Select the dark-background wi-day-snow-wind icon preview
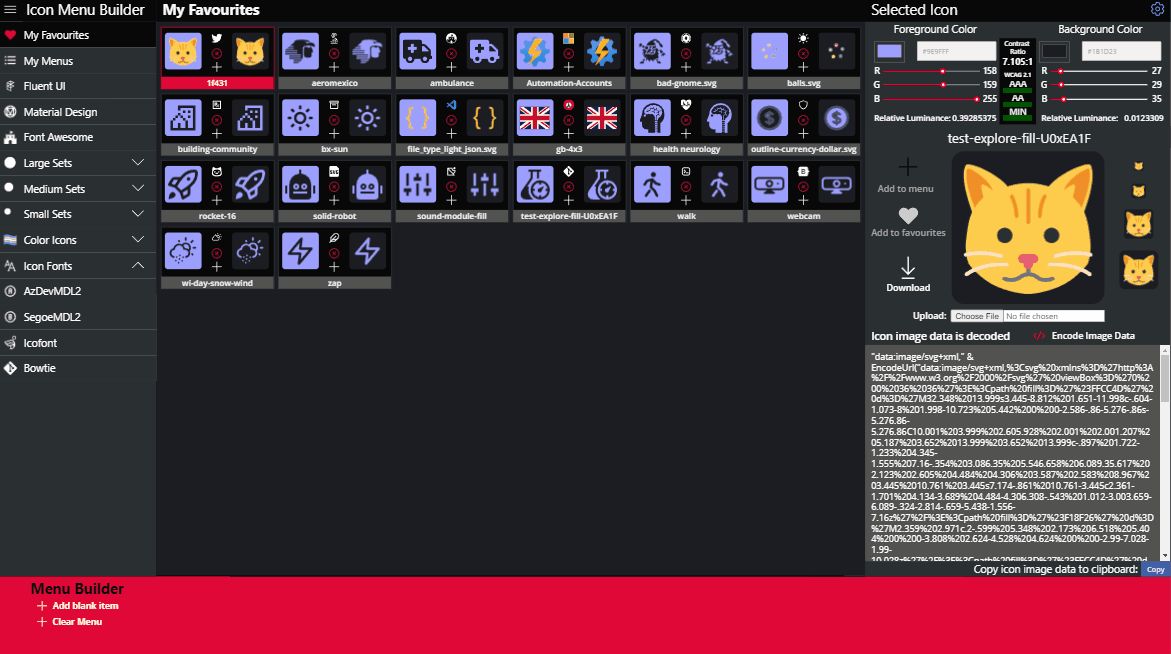This screenshot has width=1171, height=654. (250, 251)
